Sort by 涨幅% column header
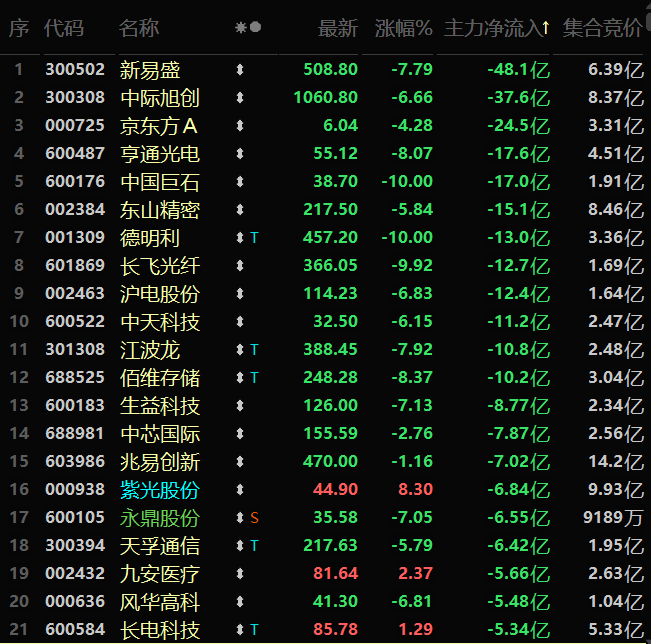Viewport: 651px width, 644px height. [404, 28]
